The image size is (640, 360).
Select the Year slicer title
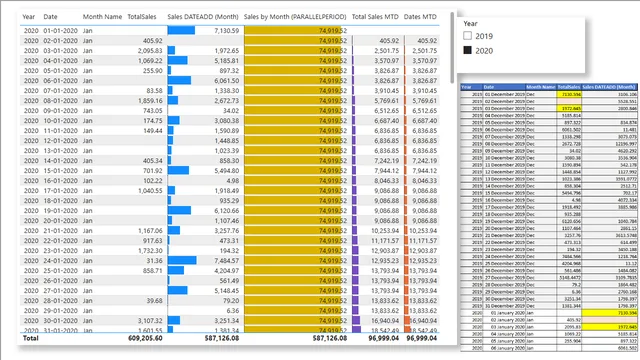pos(470,24)
